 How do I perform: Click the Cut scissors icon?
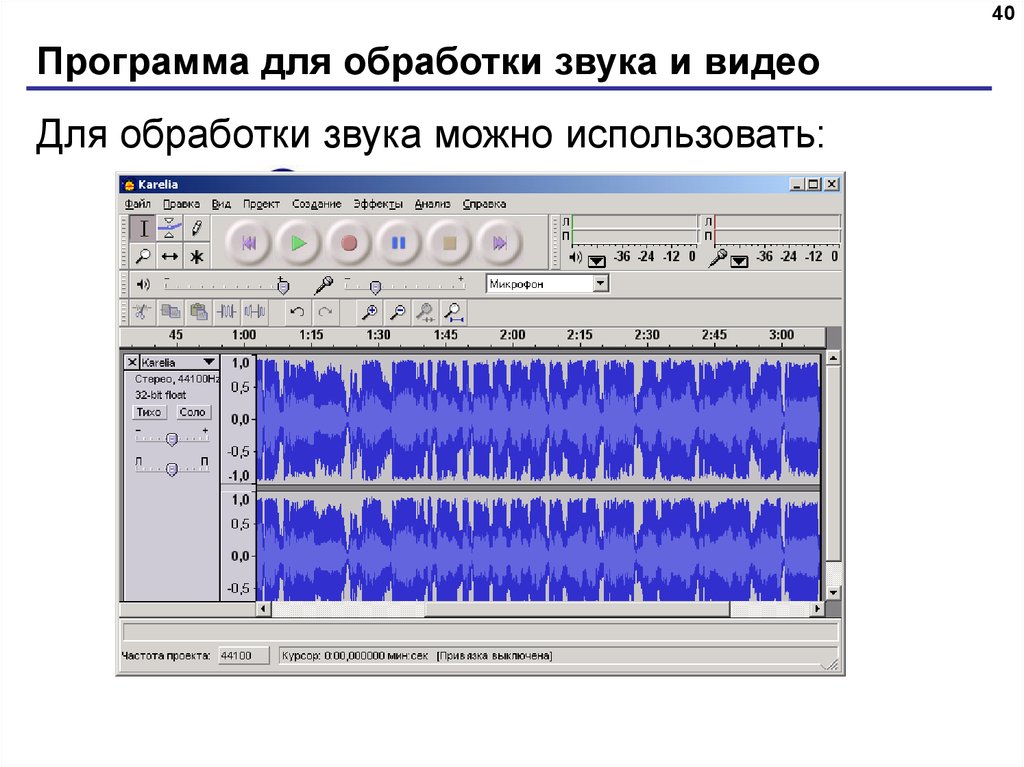click(x=142, y=312)
